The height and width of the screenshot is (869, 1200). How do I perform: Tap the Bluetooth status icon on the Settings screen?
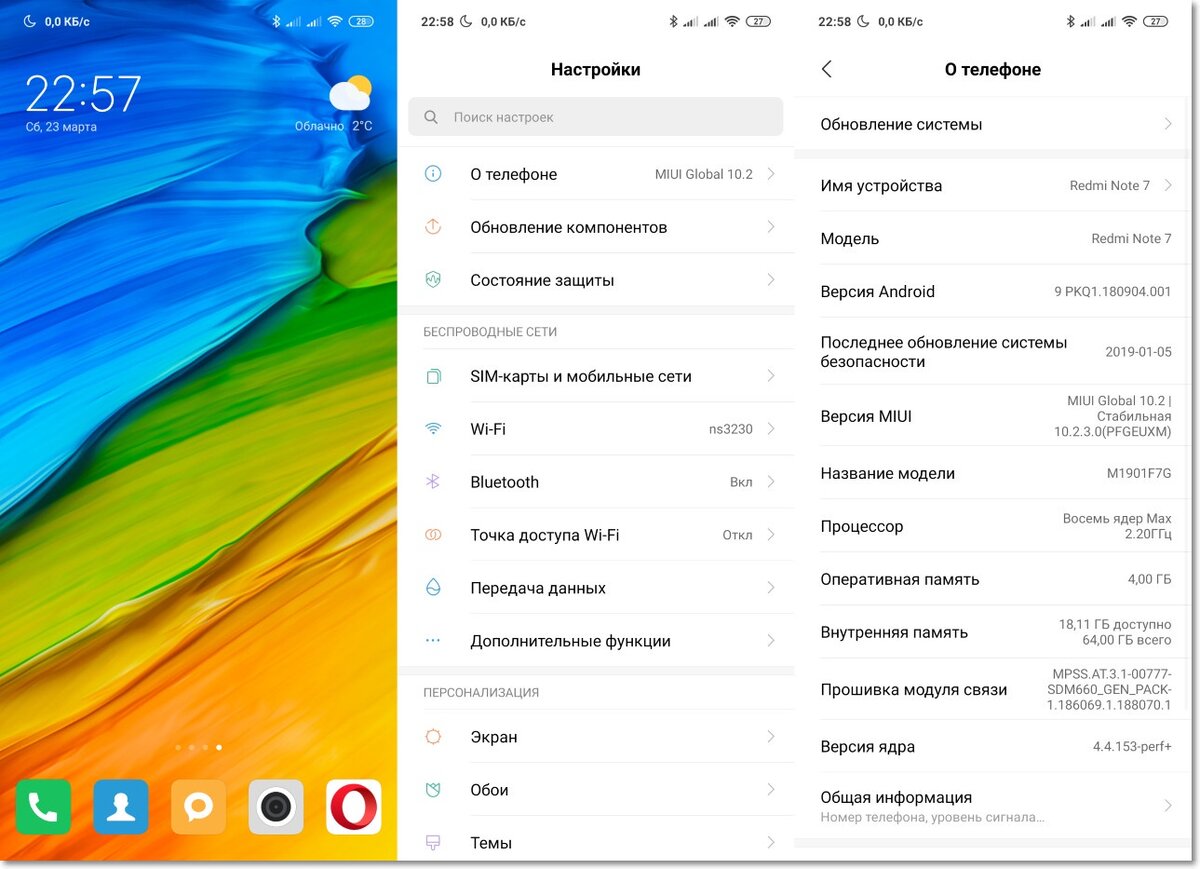click(672, 21)
